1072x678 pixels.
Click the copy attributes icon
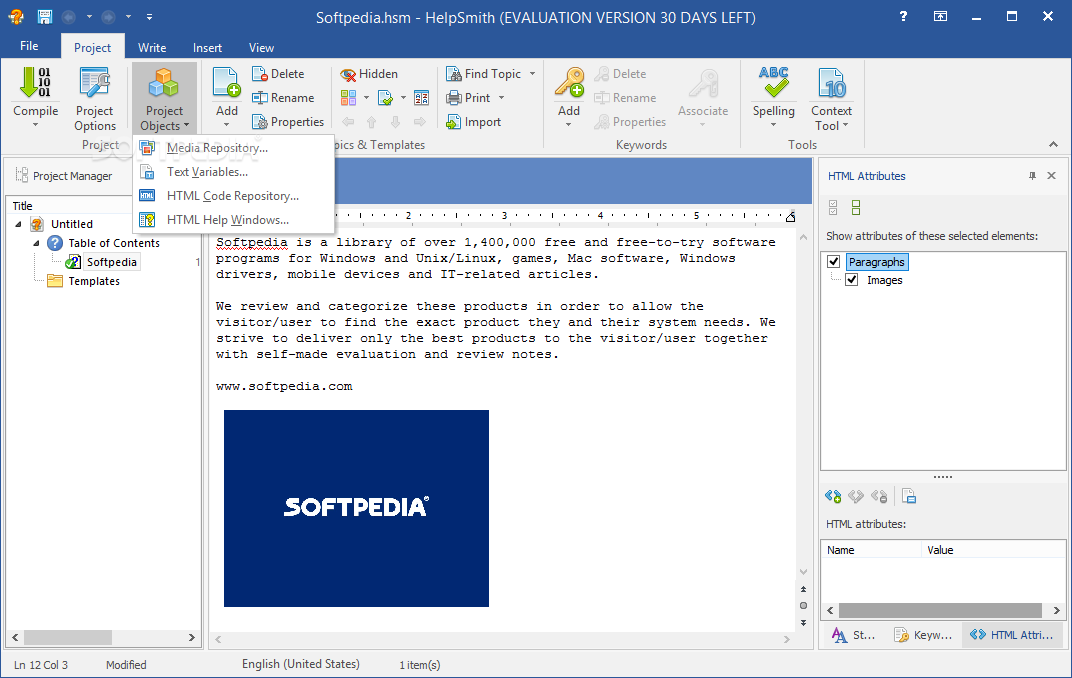pyautogui.click(x=909, y=496)
